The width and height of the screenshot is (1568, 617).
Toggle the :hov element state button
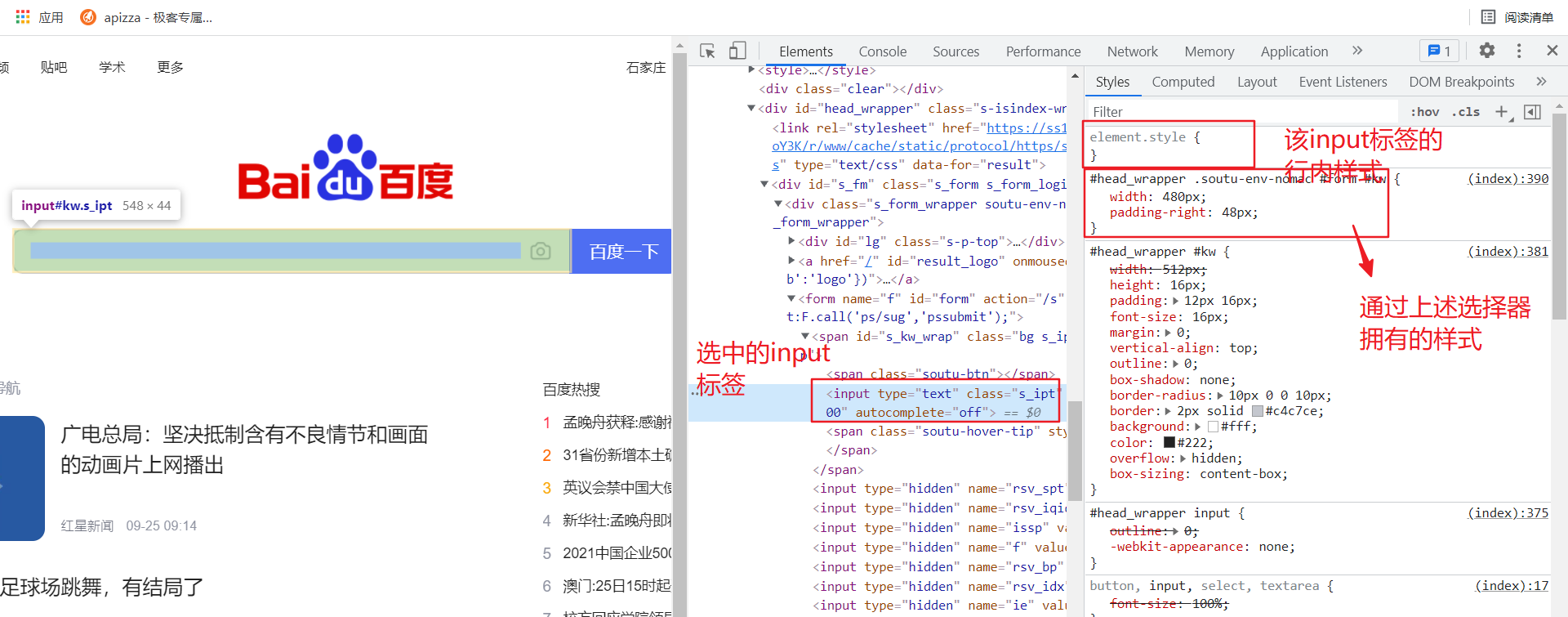[1424, 112]
